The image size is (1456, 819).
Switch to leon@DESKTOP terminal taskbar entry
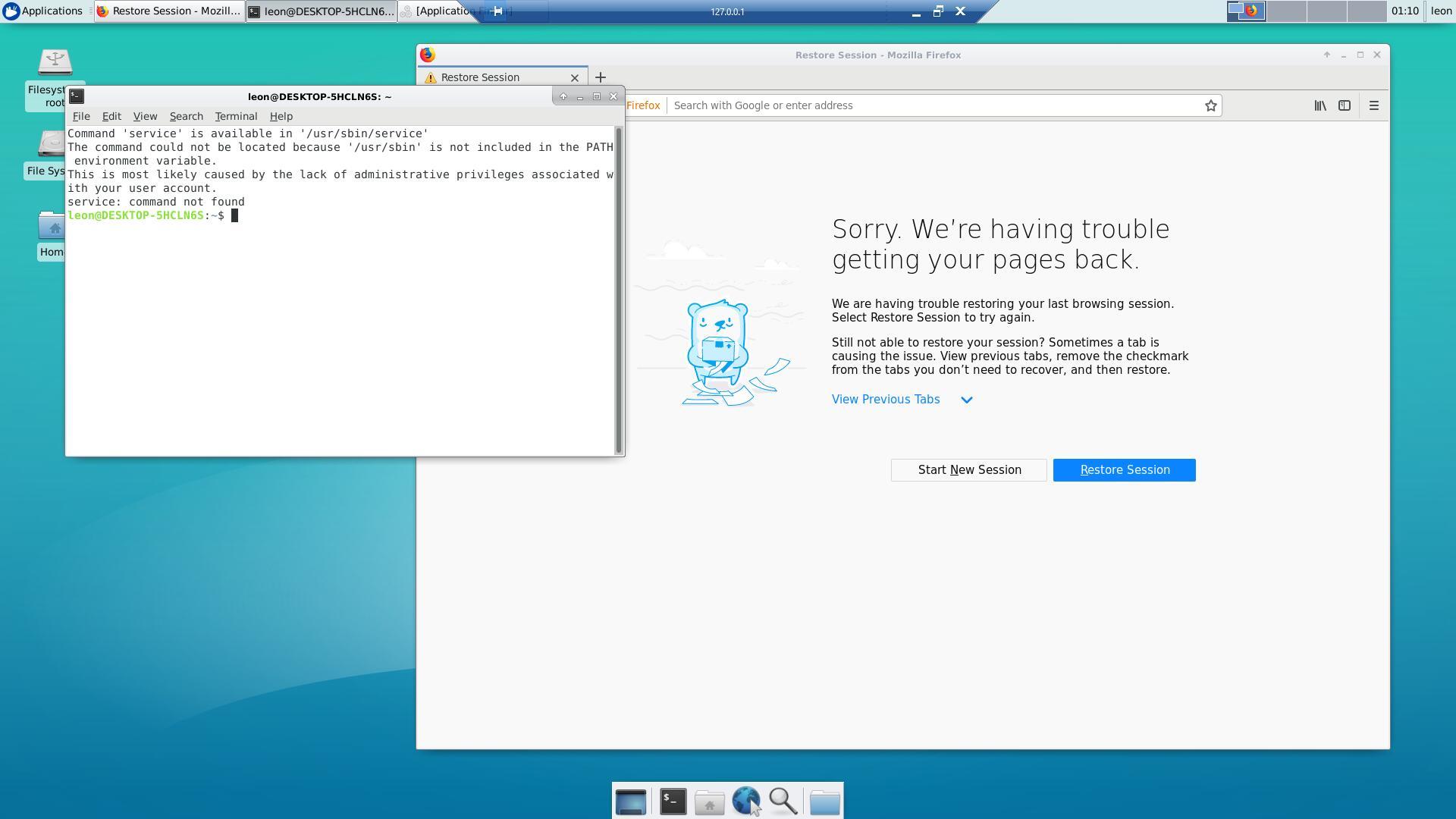click(x=322, y=11)
